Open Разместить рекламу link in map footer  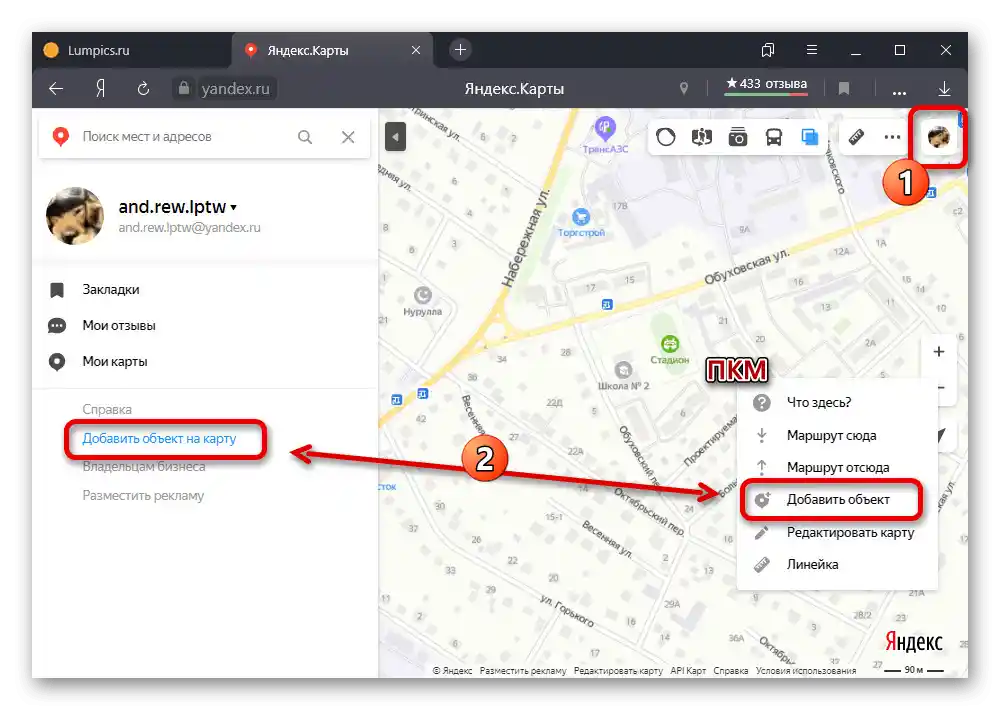click(523, 670)
